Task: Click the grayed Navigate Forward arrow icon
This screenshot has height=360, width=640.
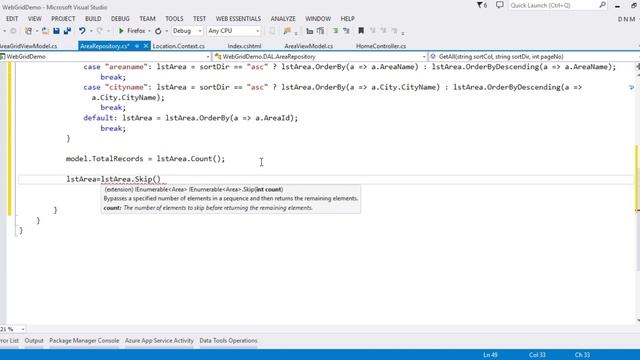Action: [x=13, y=31]
